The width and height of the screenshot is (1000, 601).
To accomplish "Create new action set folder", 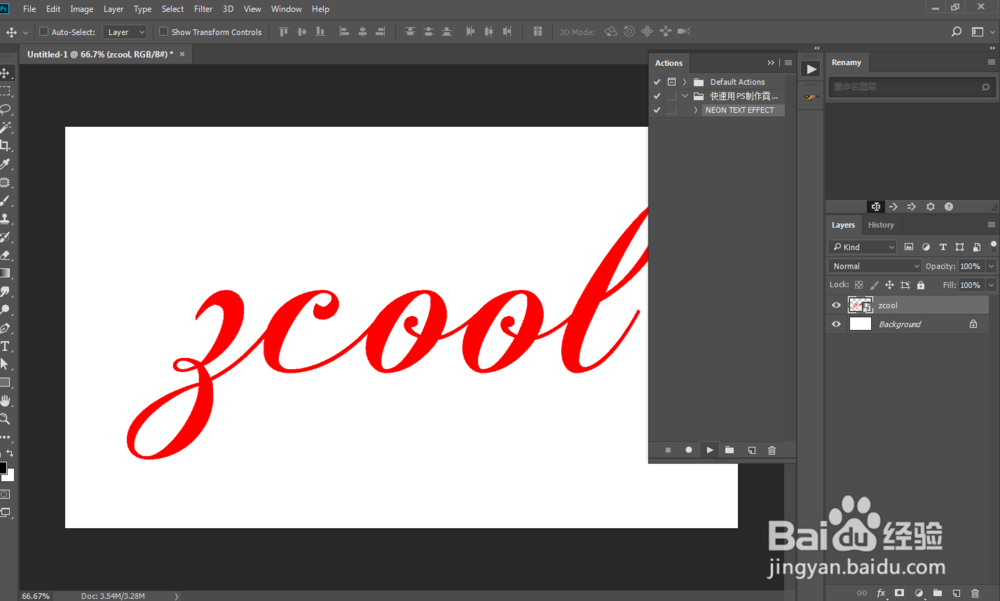I will point(730,450).
